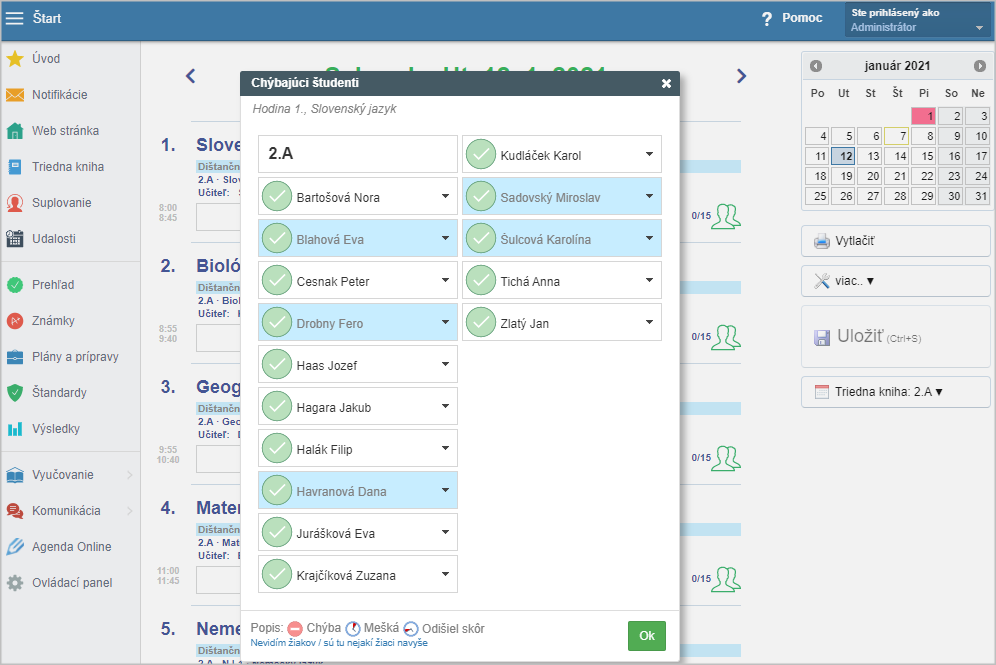Toggle attendance check for Krajčíková Zuzana
The height and width of the screenshot is (665, 996).
pyautogui.click(x=277, y=574)
